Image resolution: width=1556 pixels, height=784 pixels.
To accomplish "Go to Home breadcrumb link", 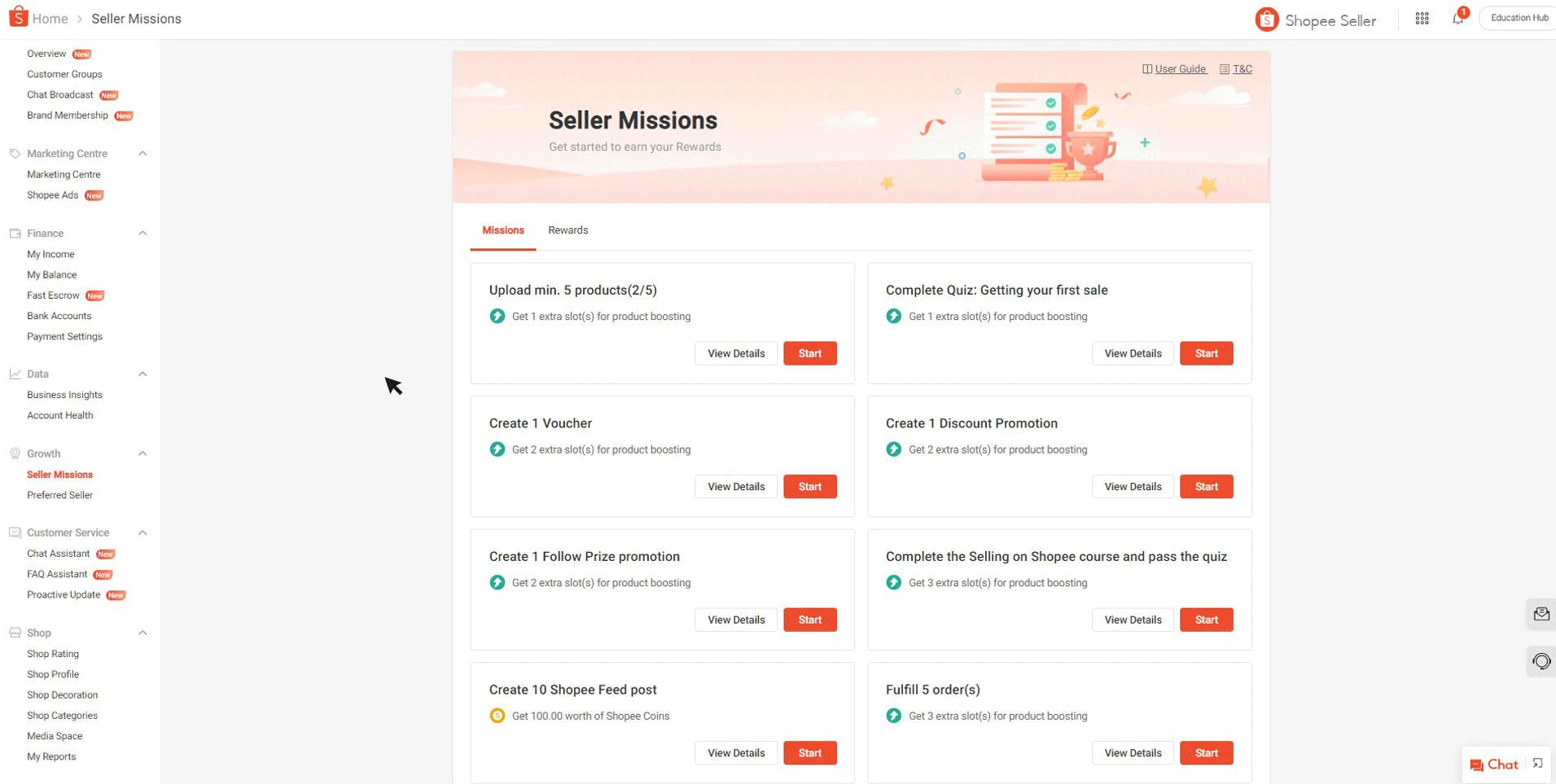I will tap(50, 19).
